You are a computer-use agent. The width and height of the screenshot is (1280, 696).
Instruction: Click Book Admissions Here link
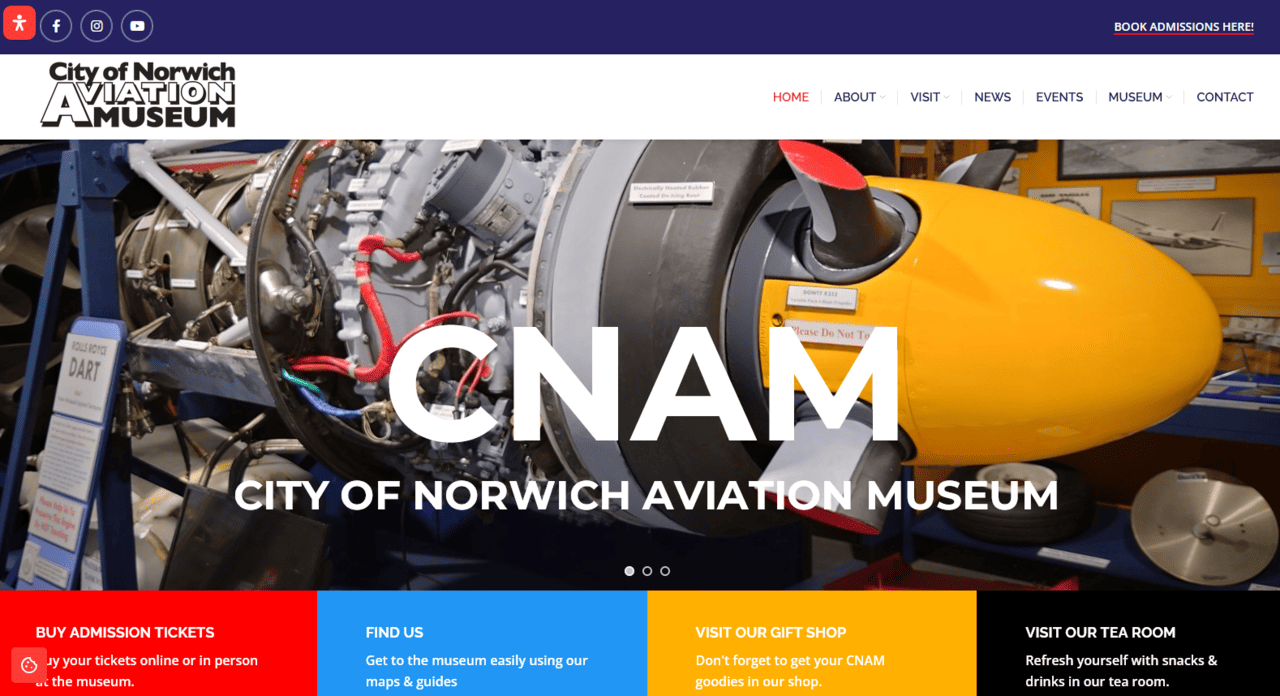pyautogui.click(x=1184, y=27)
